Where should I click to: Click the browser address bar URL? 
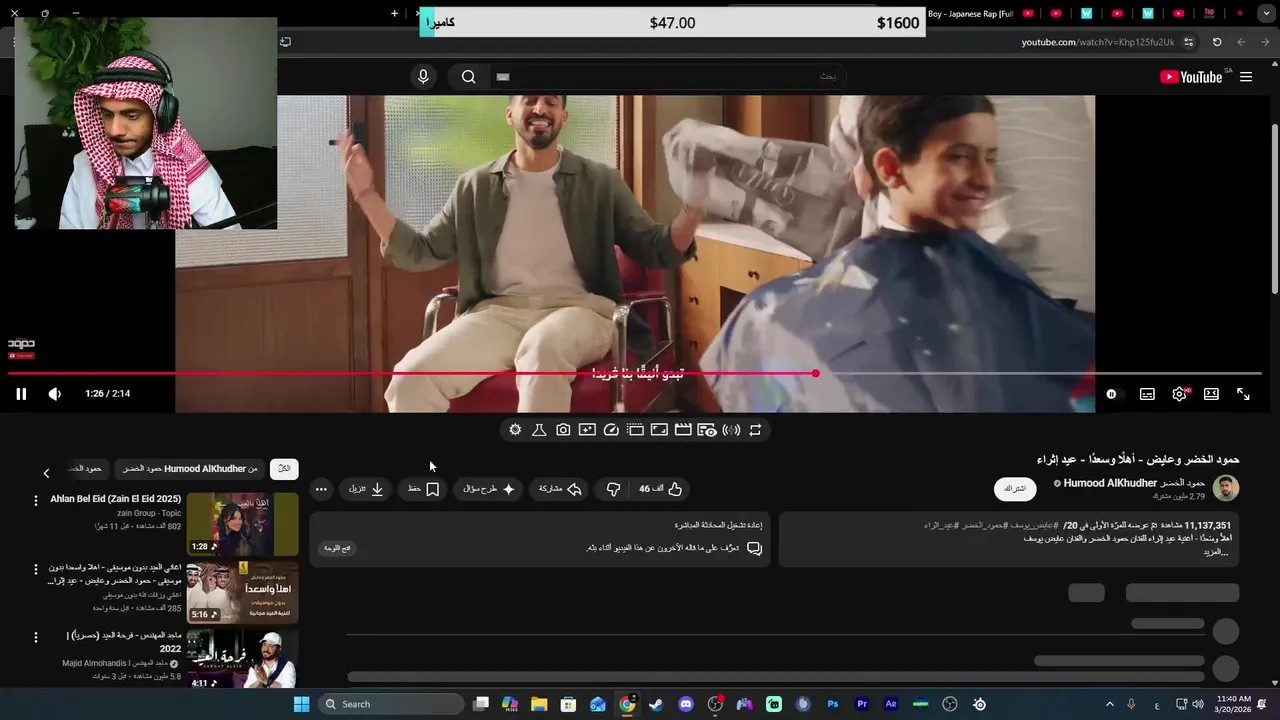tap(1098, 42)
